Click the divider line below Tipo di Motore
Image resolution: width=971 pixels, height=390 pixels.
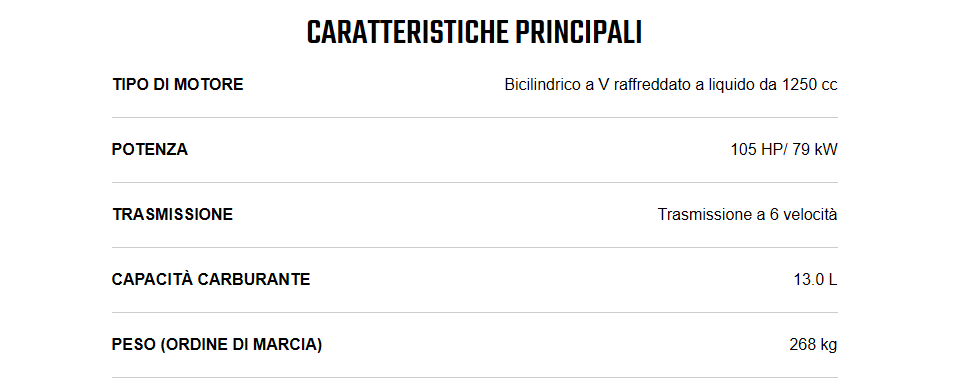474,118
